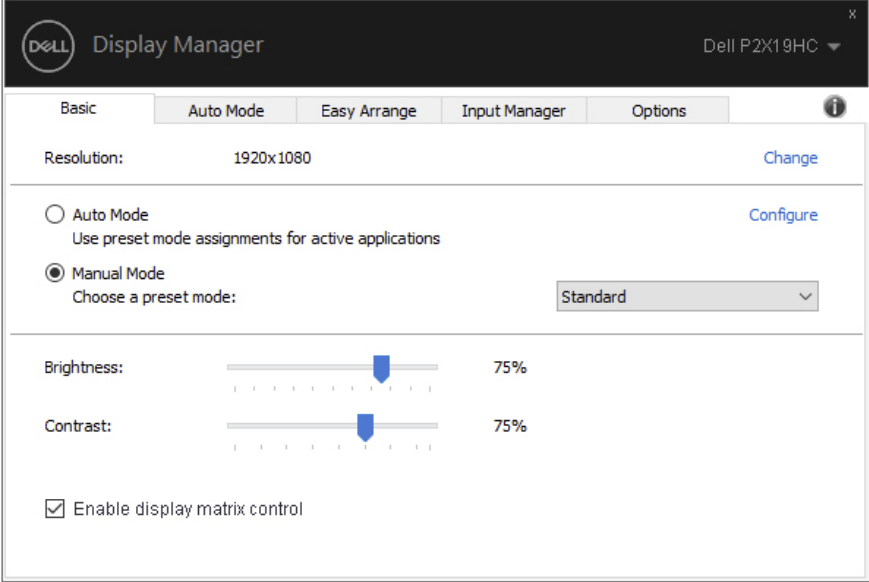Click the 'Contrast:' label
The width and height of the screenshot is (869, 582).
78,426
